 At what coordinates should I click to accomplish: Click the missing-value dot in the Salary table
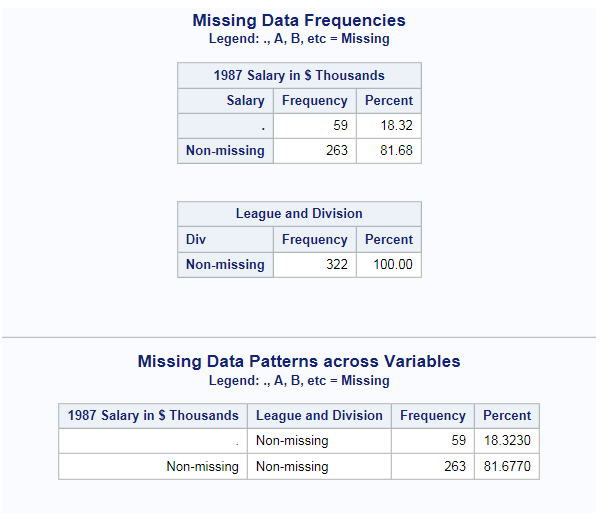pyautogui.click(x=261, y=126)
